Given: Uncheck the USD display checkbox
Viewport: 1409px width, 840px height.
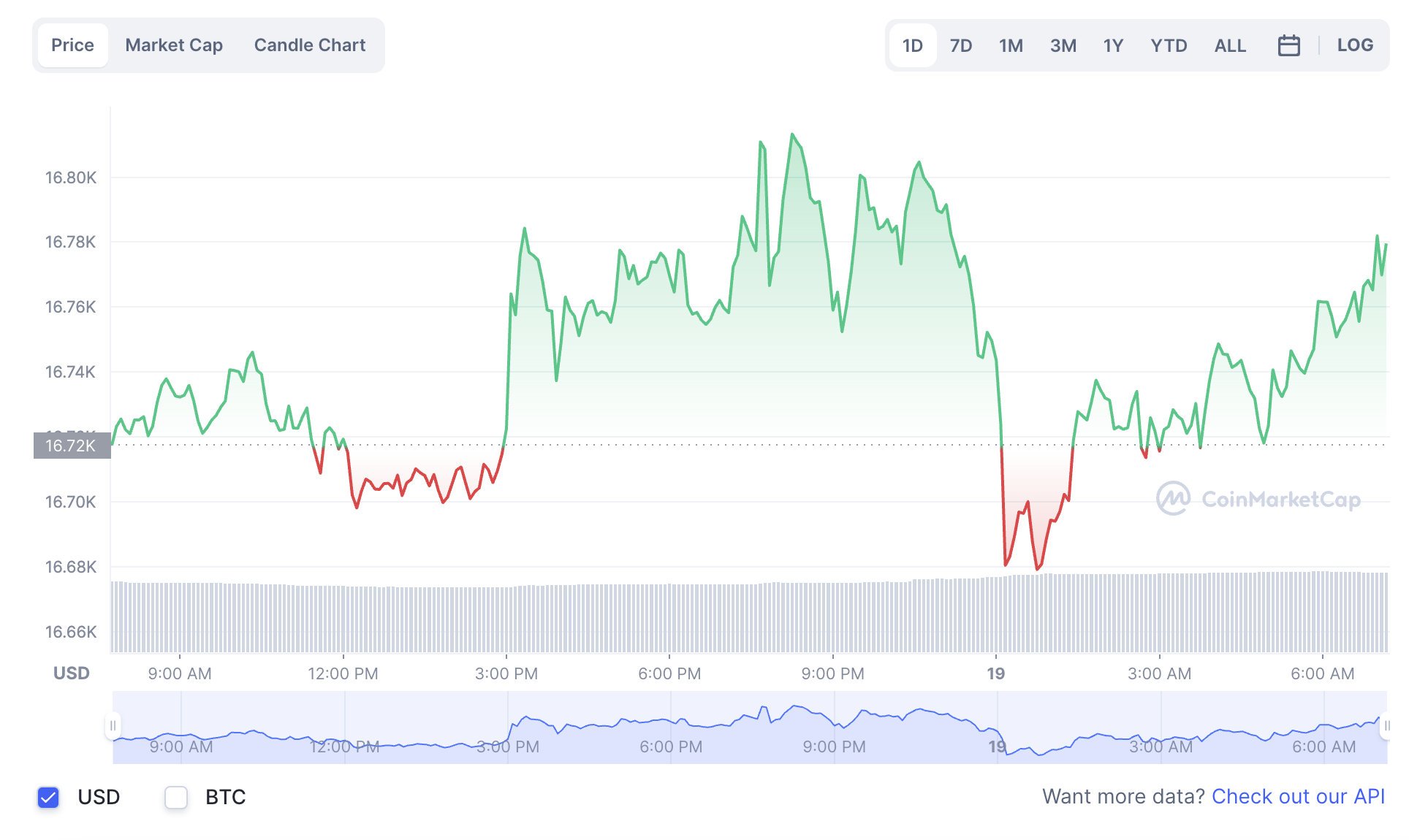Looking at the screenshot, I should pyautogui.click(x=48, y=798).
